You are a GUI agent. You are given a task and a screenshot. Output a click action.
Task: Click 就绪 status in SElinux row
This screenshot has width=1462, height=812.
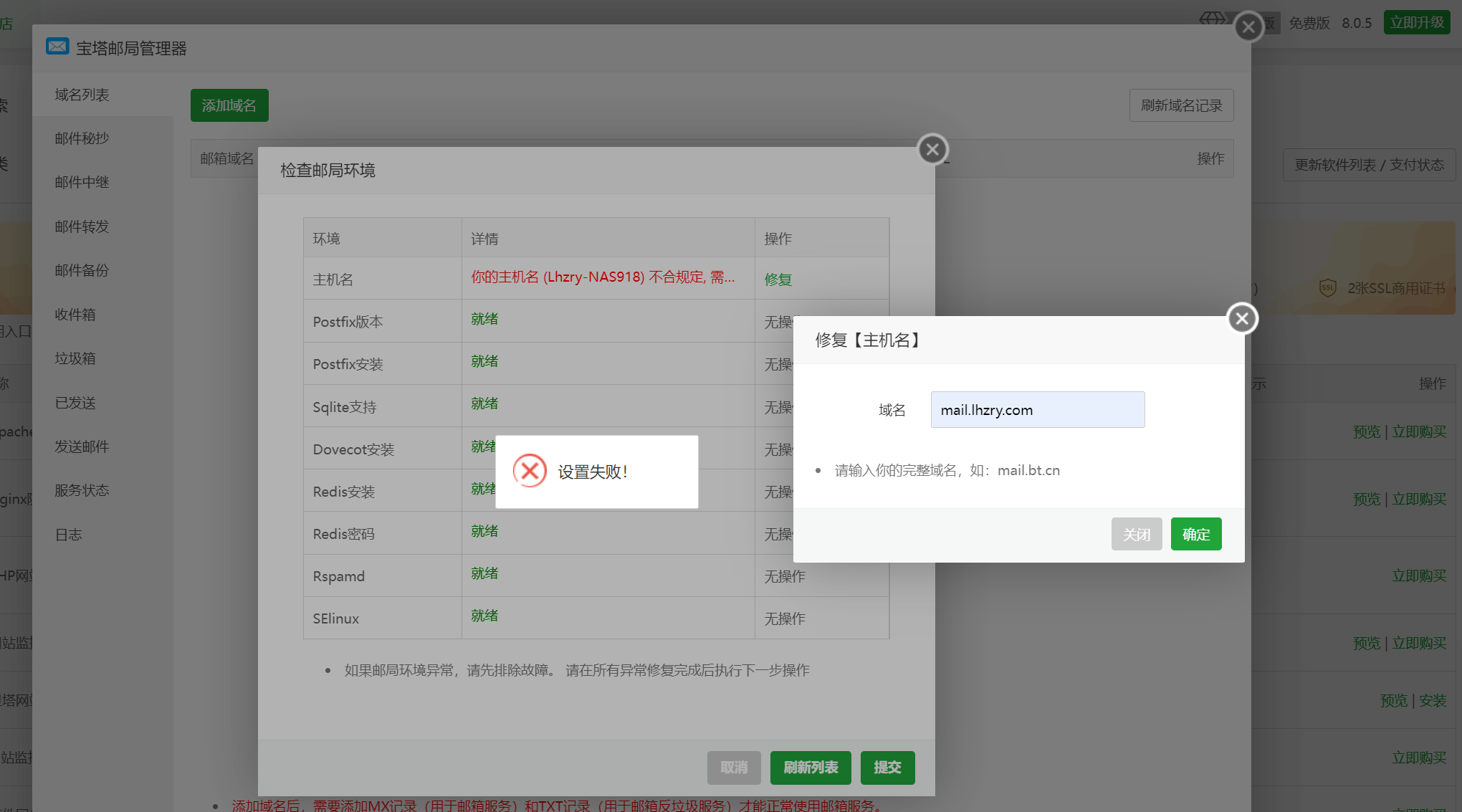click(484, 616)
